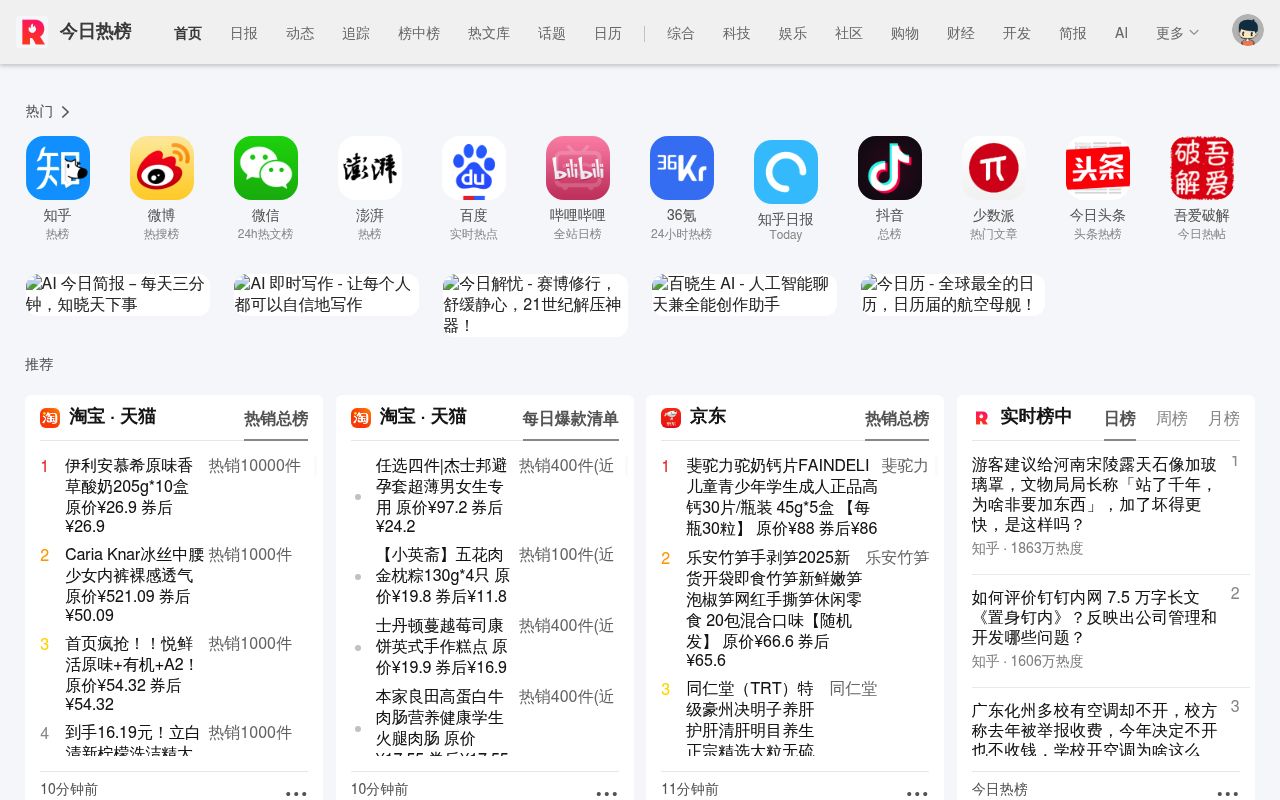This screenshot has height=800, width=1280.
Task: Switch 实时榜中 to 日榜 tab
Action: 1120,419
